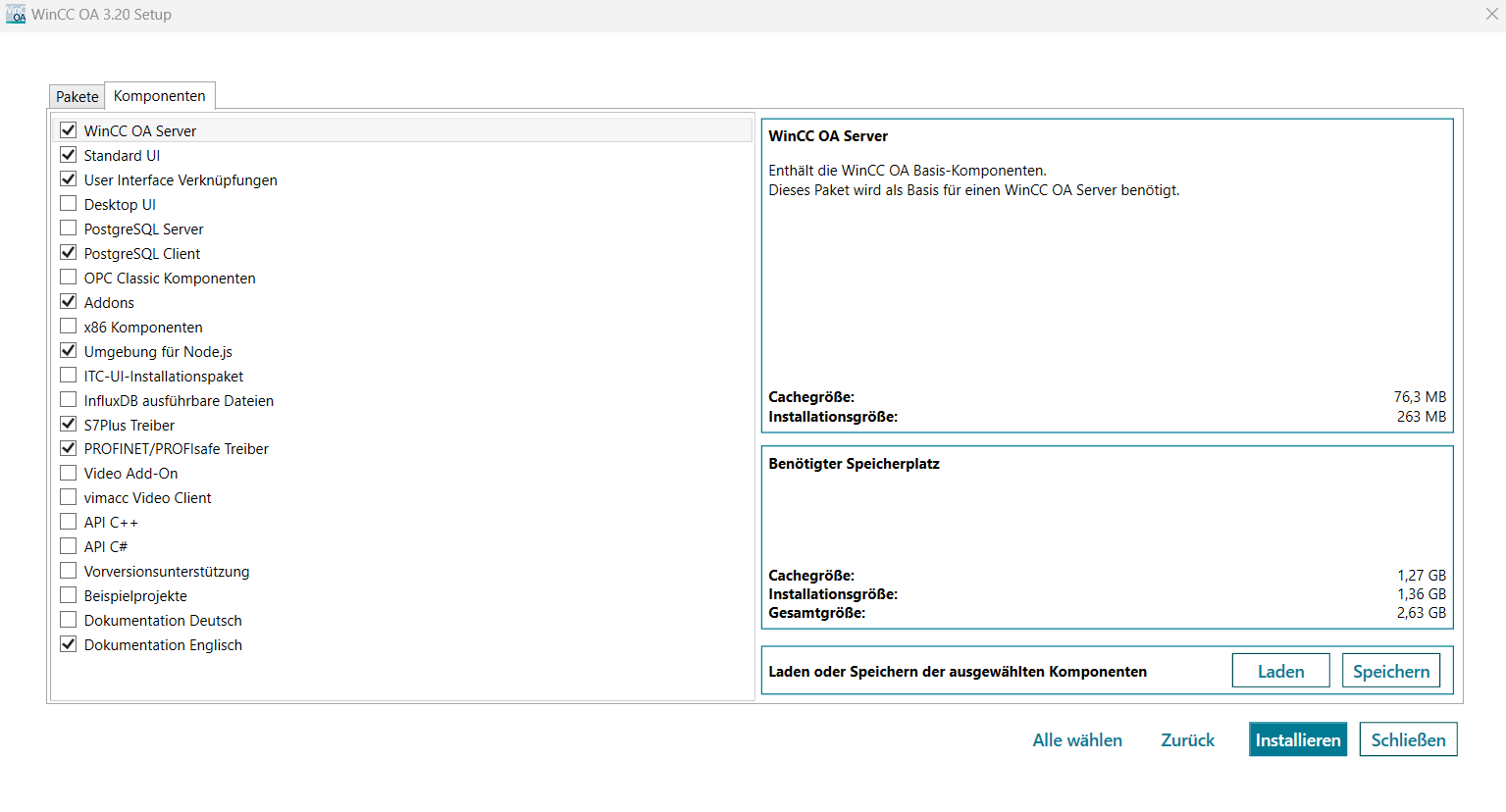Select the 'Beispielprojekte' row label

(135, 595)
